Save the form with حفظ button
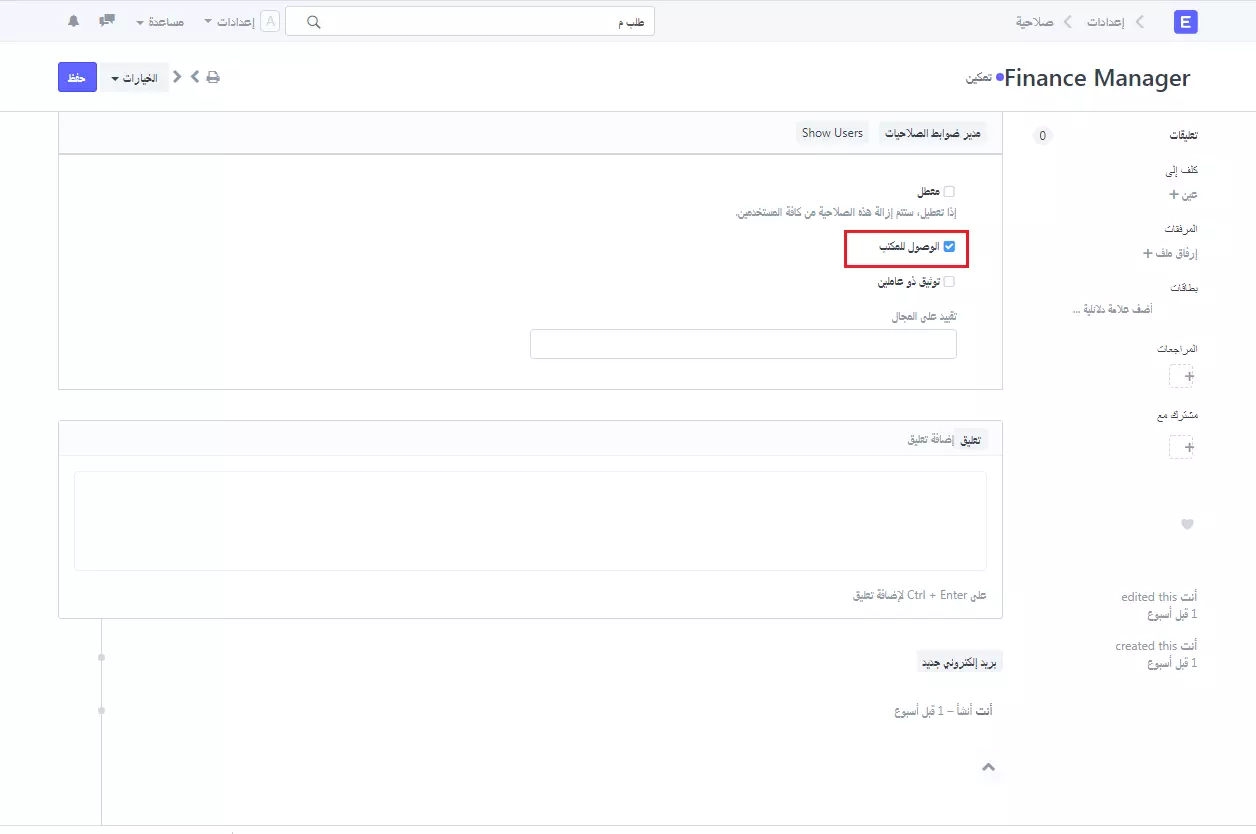Viewport: 1256px width, 834px height. (77, 77)
